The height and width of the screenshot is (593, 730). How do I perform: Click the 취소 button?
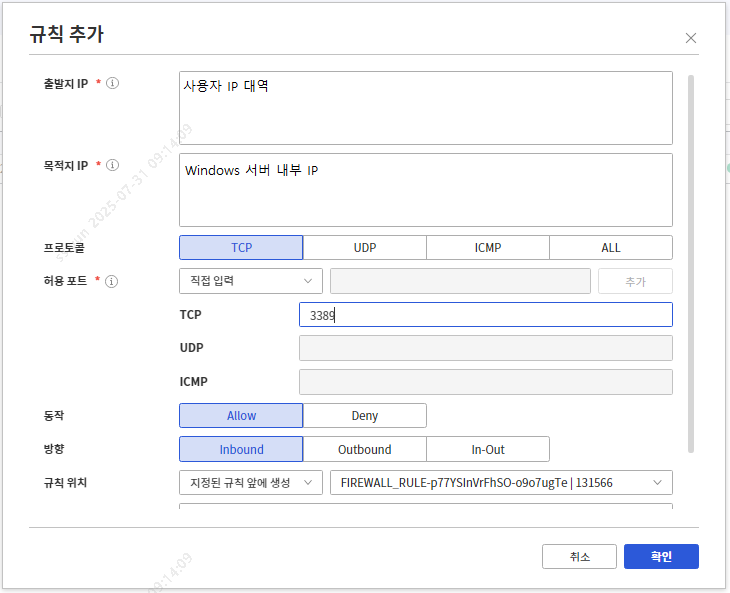pos(580,557)
